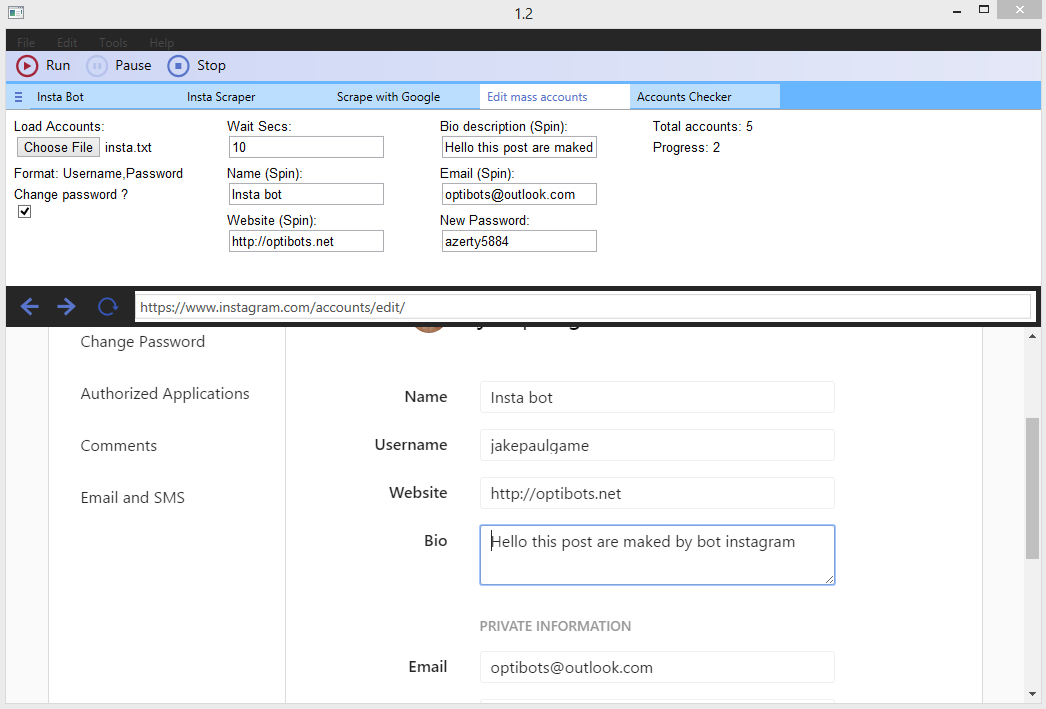Click the Format: Username,Password text

98,173
